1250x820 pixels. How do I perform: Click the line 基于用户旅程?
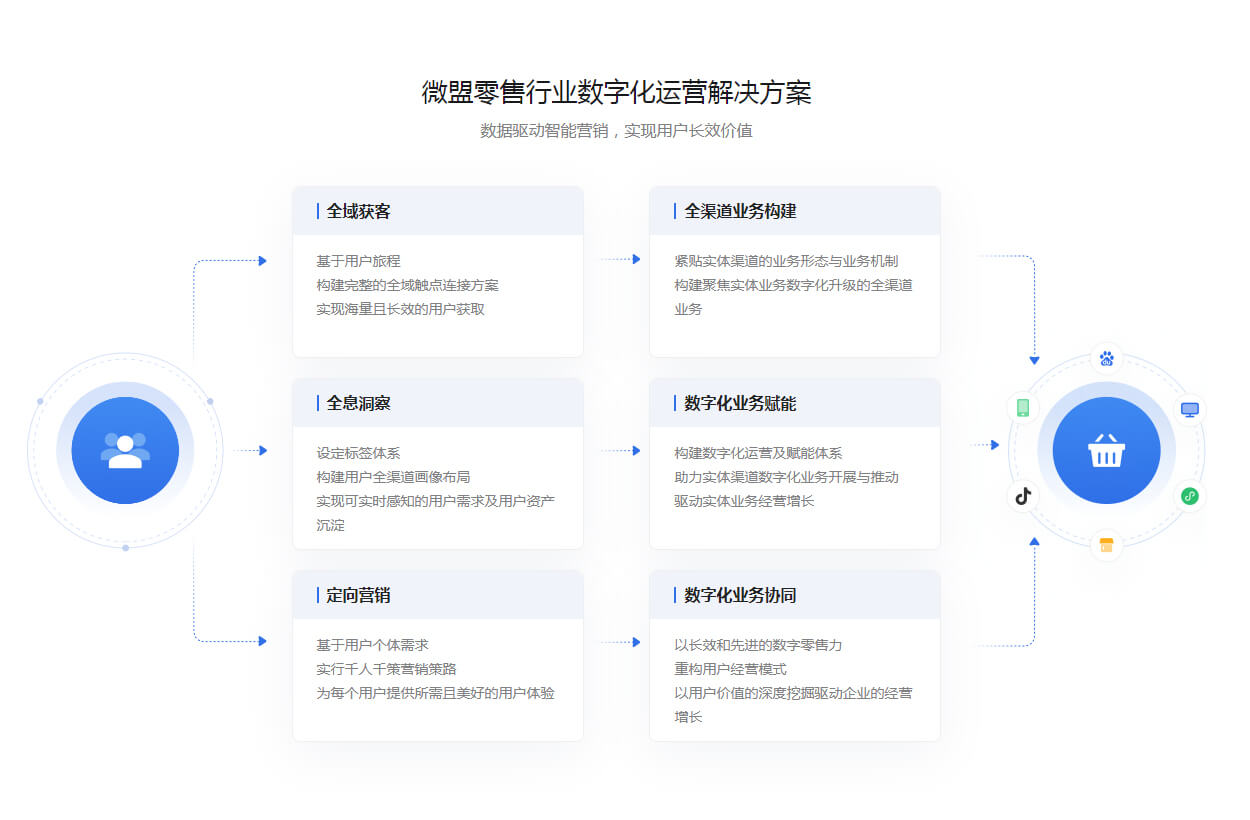(x=358, y=261)
